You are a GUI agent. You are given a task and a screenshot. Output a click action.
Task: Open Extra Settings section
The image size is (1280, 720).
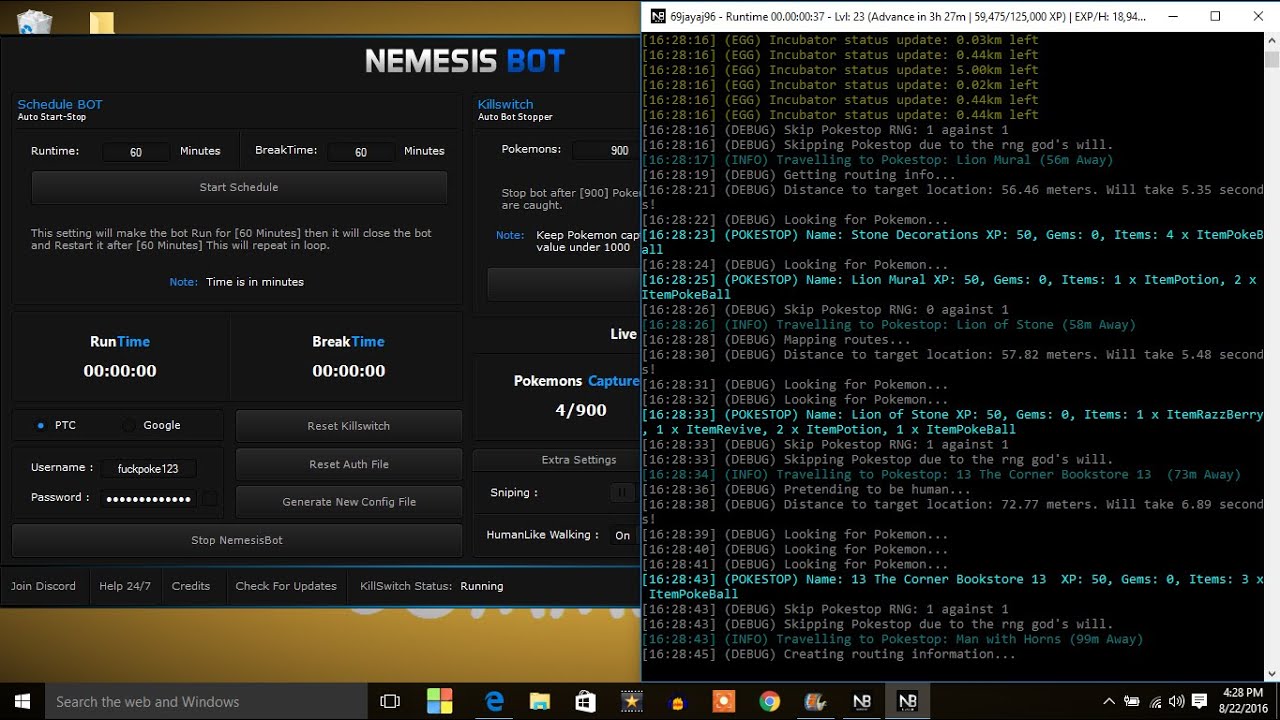pyautogui.click(x=556, y=460)
